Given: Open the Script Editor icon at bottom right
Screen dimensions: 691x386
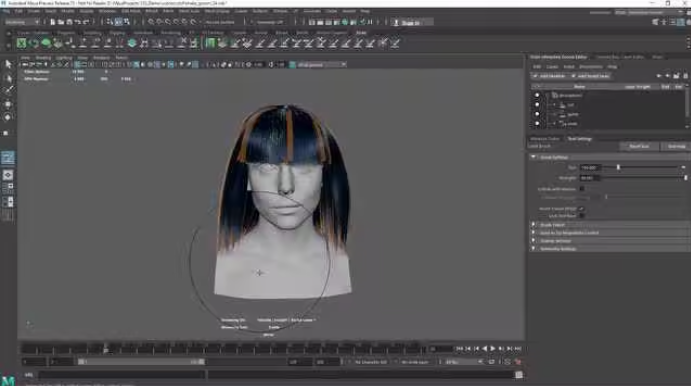Looking at the screenshot, I should click(x=519, y=375).
